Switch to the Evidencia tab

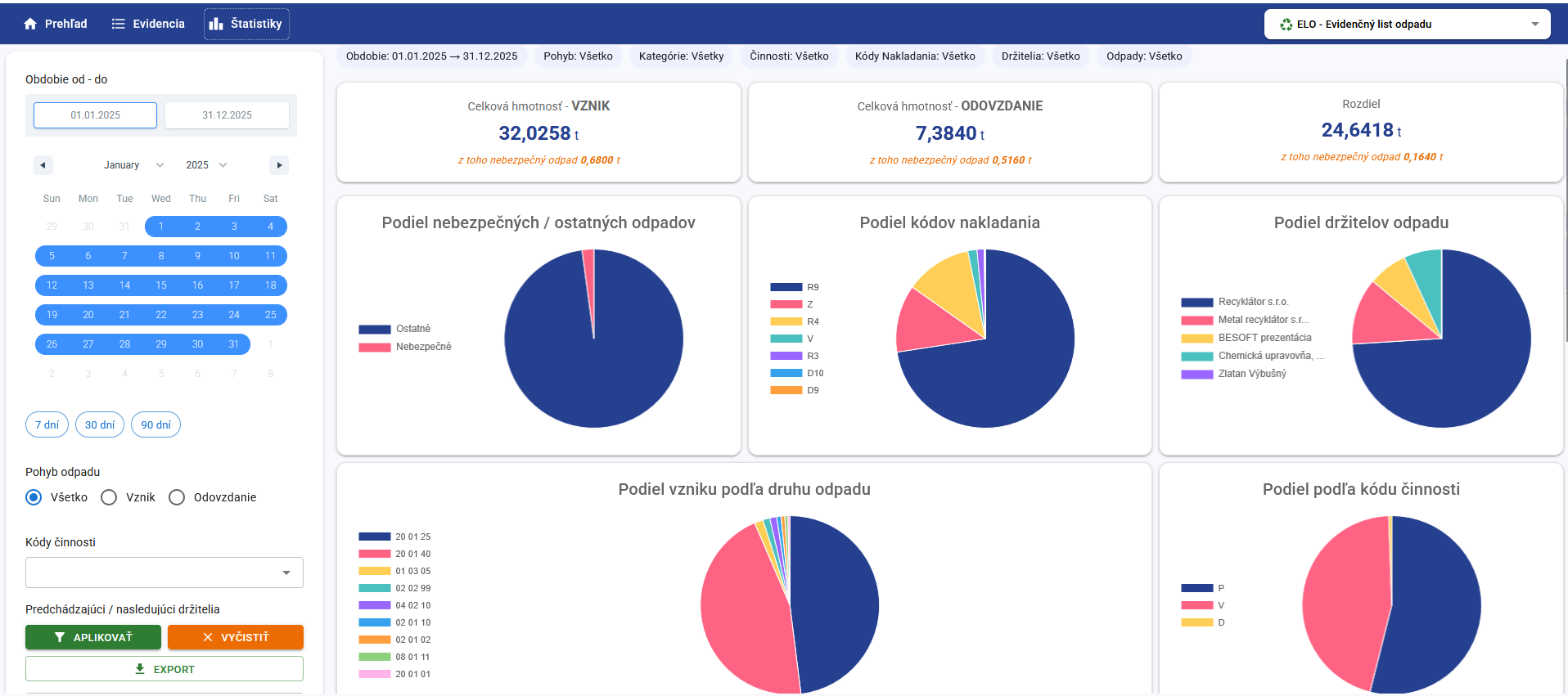[x=148, y=24]
